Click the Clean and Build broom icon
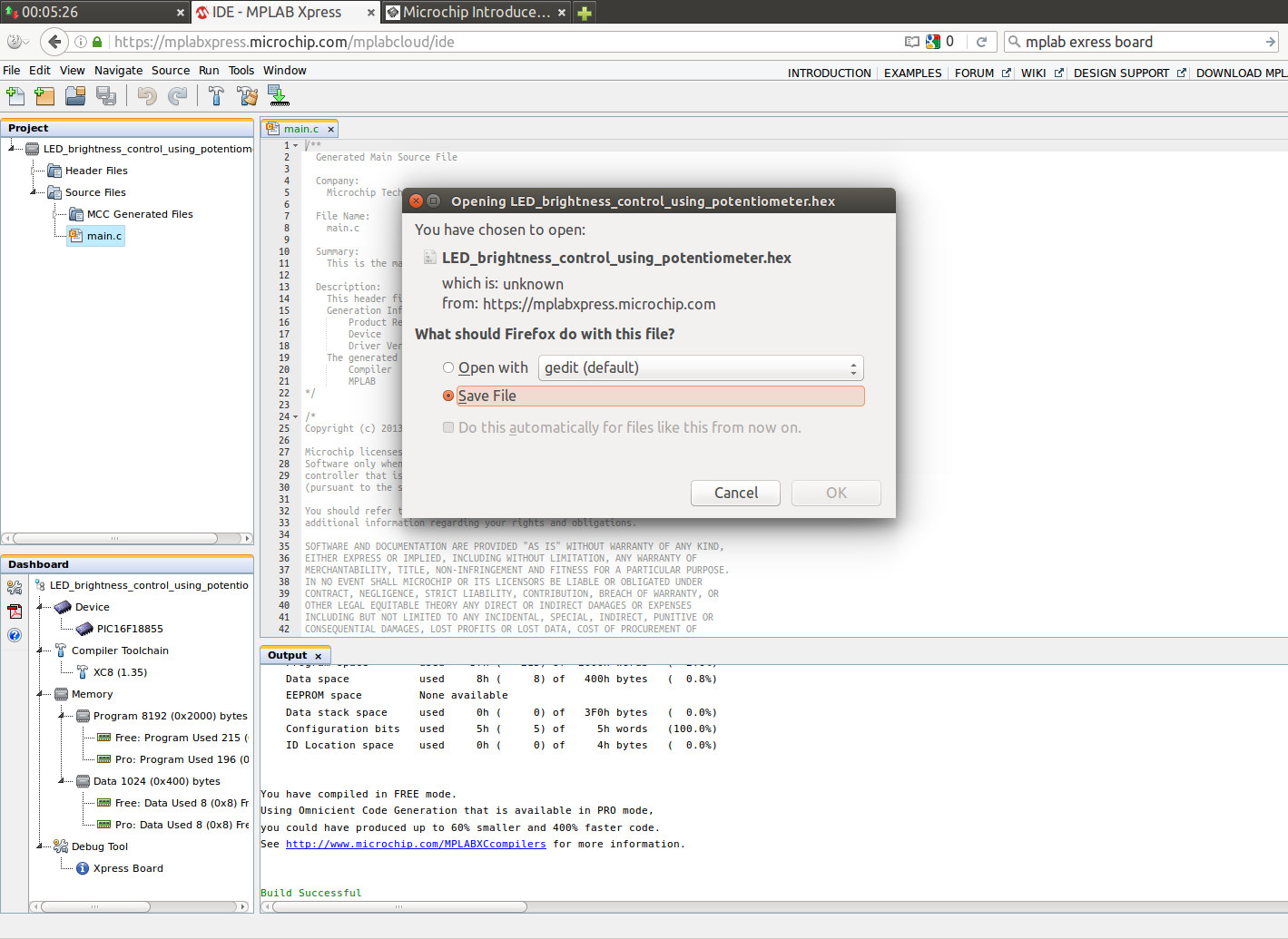Viewport: 1288px width, 939px height. coord(247,95)
